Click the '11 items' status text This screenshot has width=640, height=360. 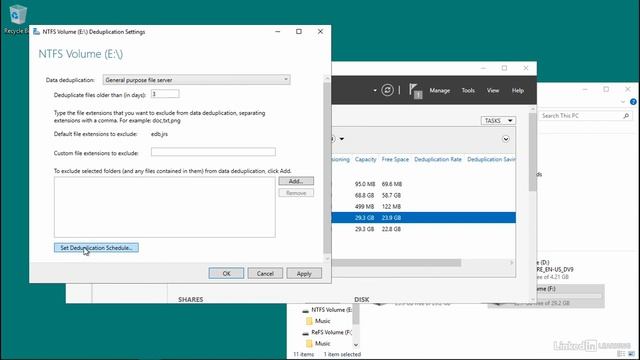(x=304, y=354)
